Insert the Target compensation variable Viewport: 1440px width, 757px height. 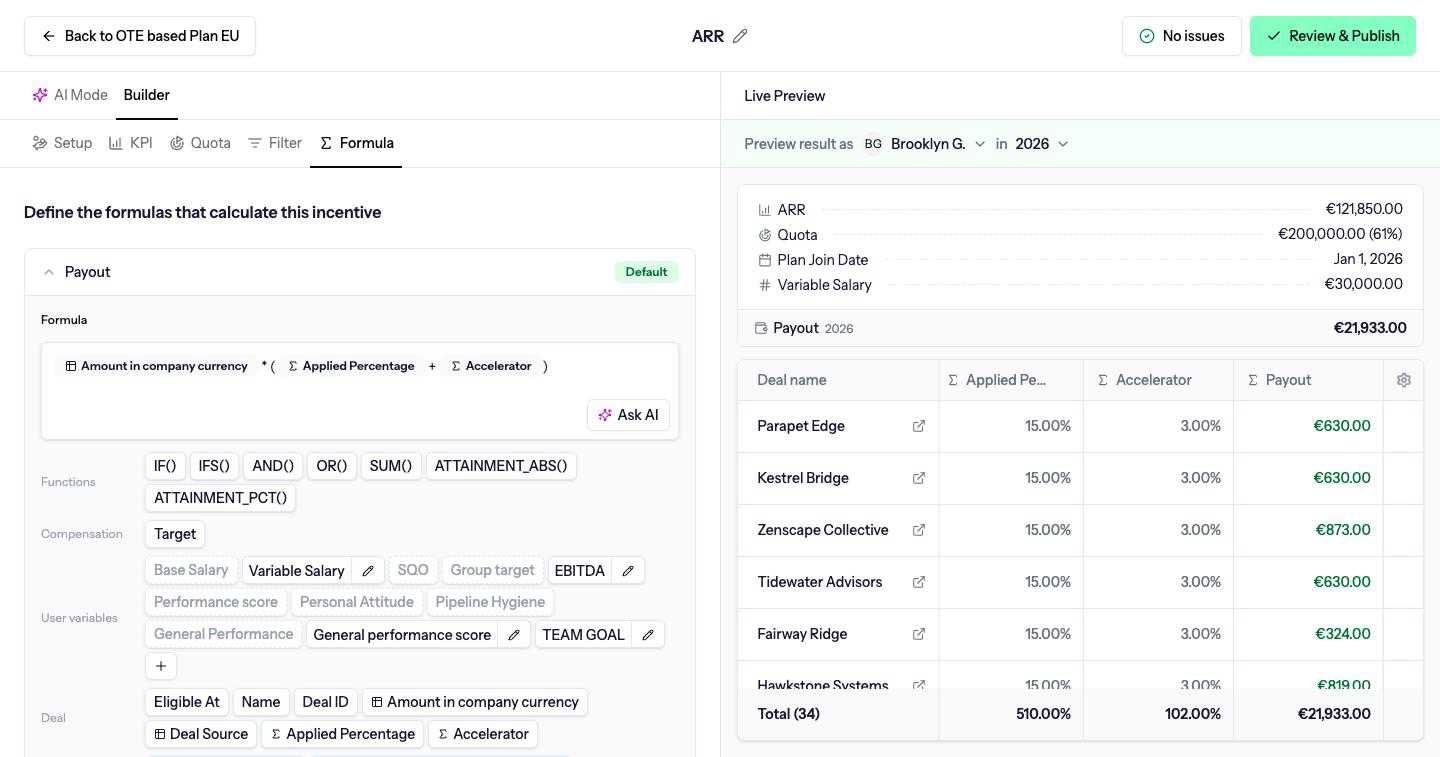click(x=175, y=534)
